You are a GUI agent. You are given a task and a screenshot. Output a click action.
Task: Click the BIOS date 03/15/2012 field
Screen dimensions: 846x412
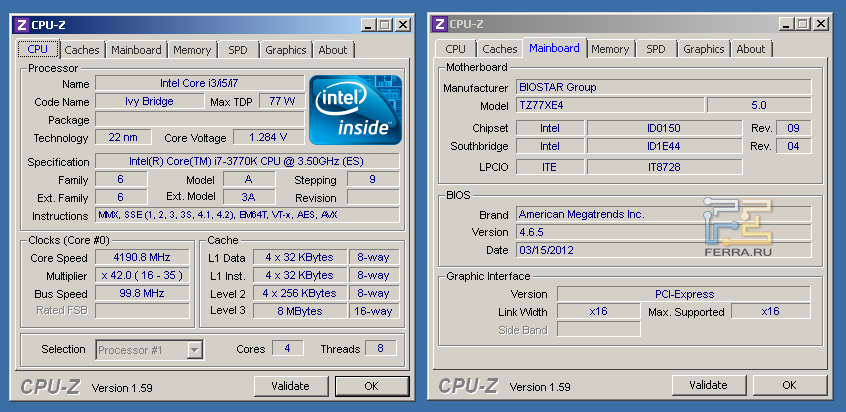[664, 250]
